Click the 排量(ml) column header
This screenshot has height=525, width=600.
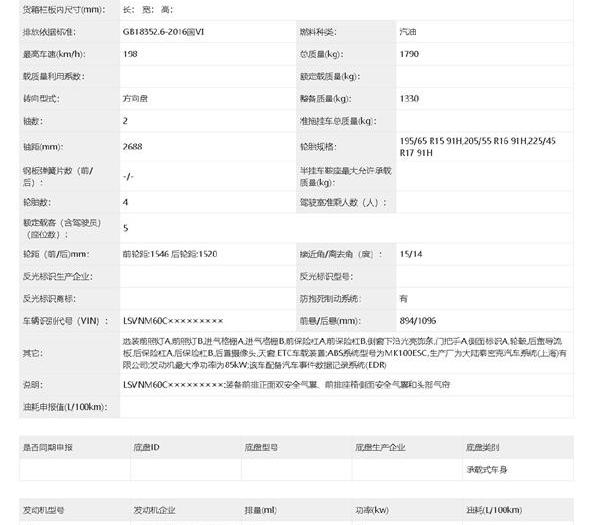(261, 510)
